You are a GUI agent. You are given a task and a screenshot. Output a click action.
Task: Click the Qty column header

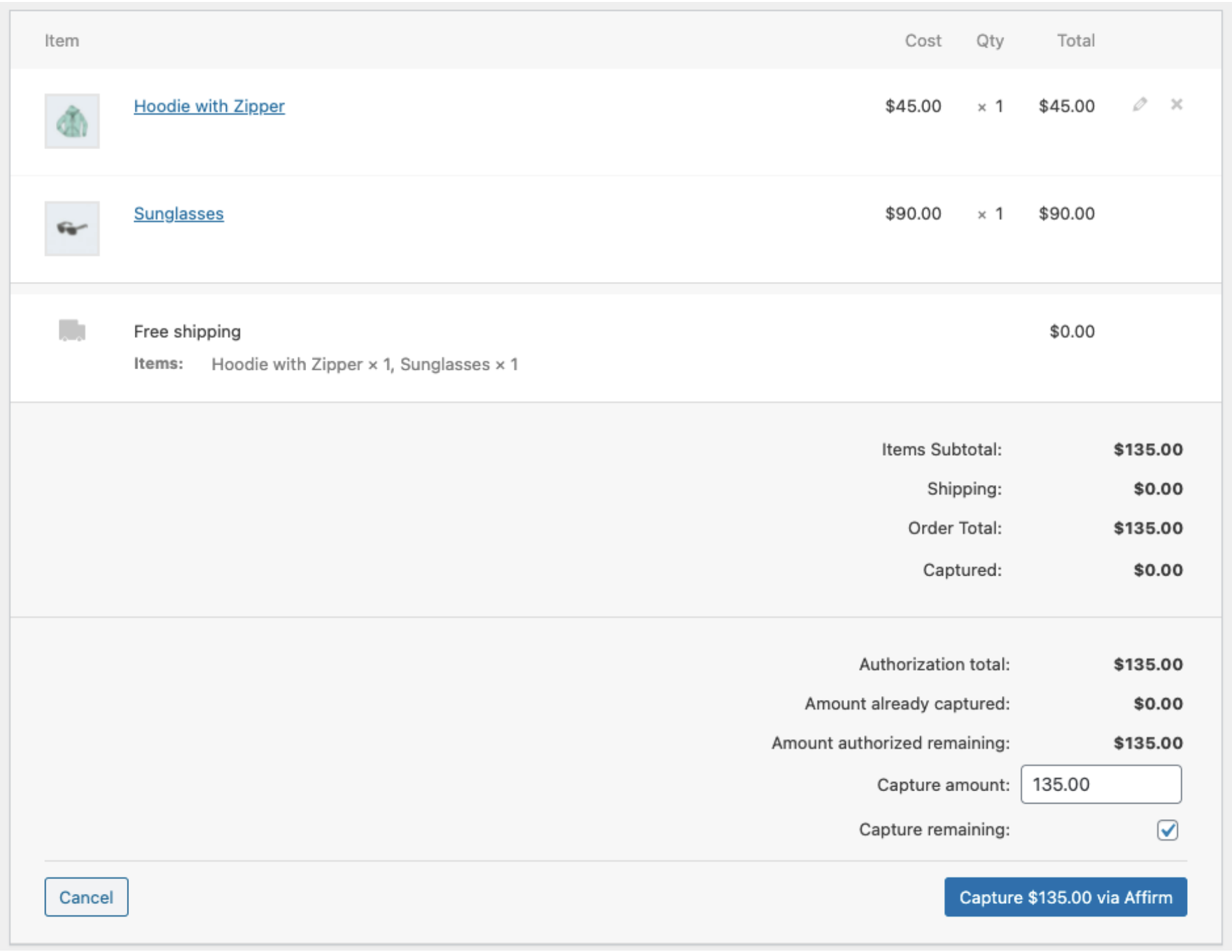[988, 40]
